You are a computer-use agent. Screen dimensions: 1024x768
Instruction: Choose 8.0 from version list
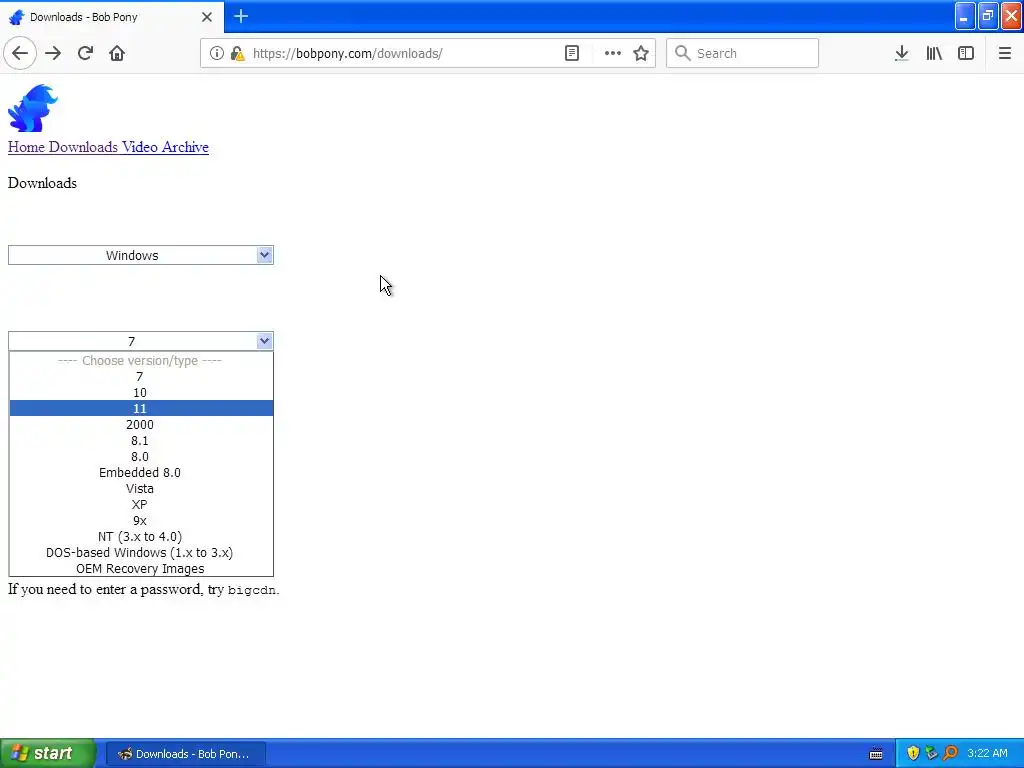coord(140,456)
